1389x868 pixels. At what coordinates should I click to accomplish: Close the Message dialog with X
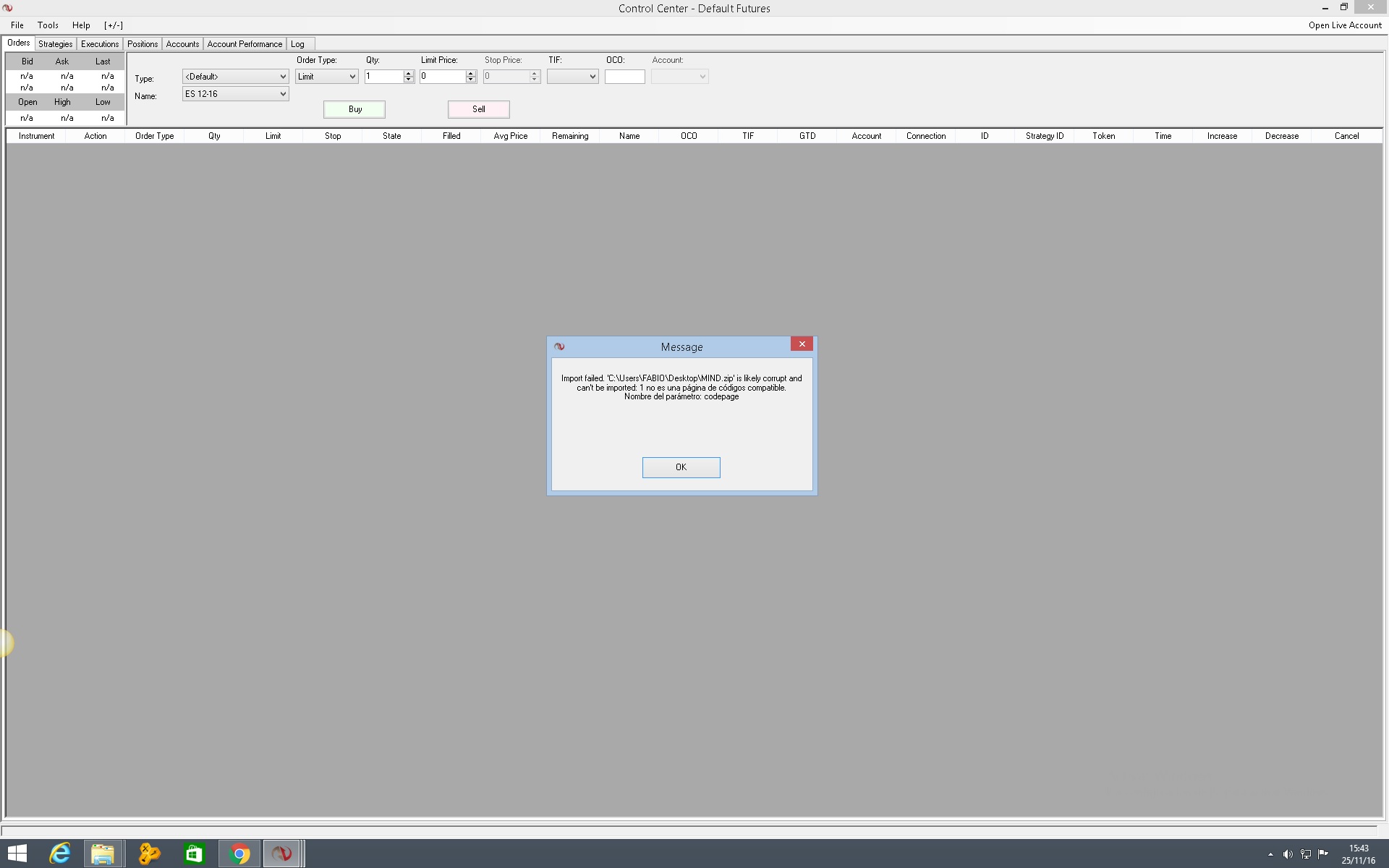[802, 344]
